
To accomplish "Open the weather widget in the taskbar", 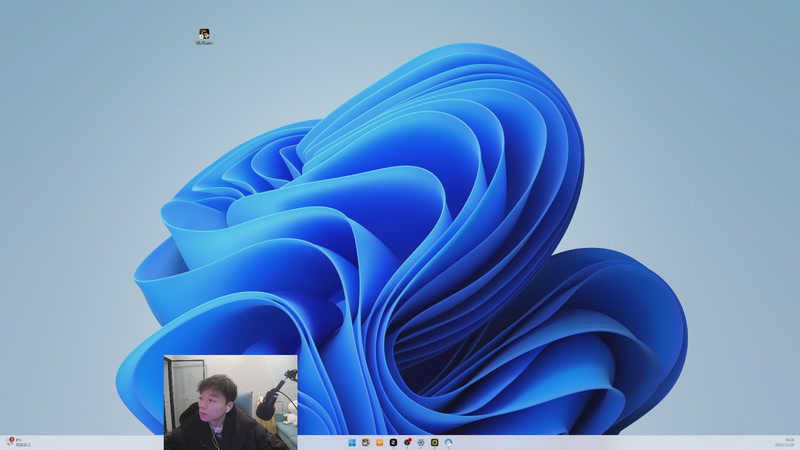I will click(x=18, y=442).
